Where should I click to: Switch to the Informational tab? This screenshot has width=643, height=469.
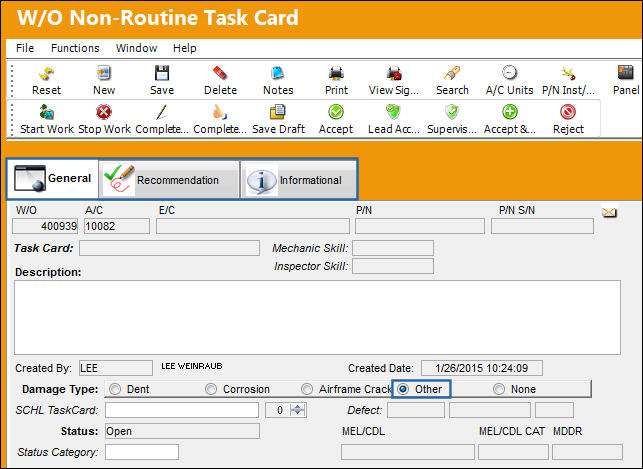299,180
